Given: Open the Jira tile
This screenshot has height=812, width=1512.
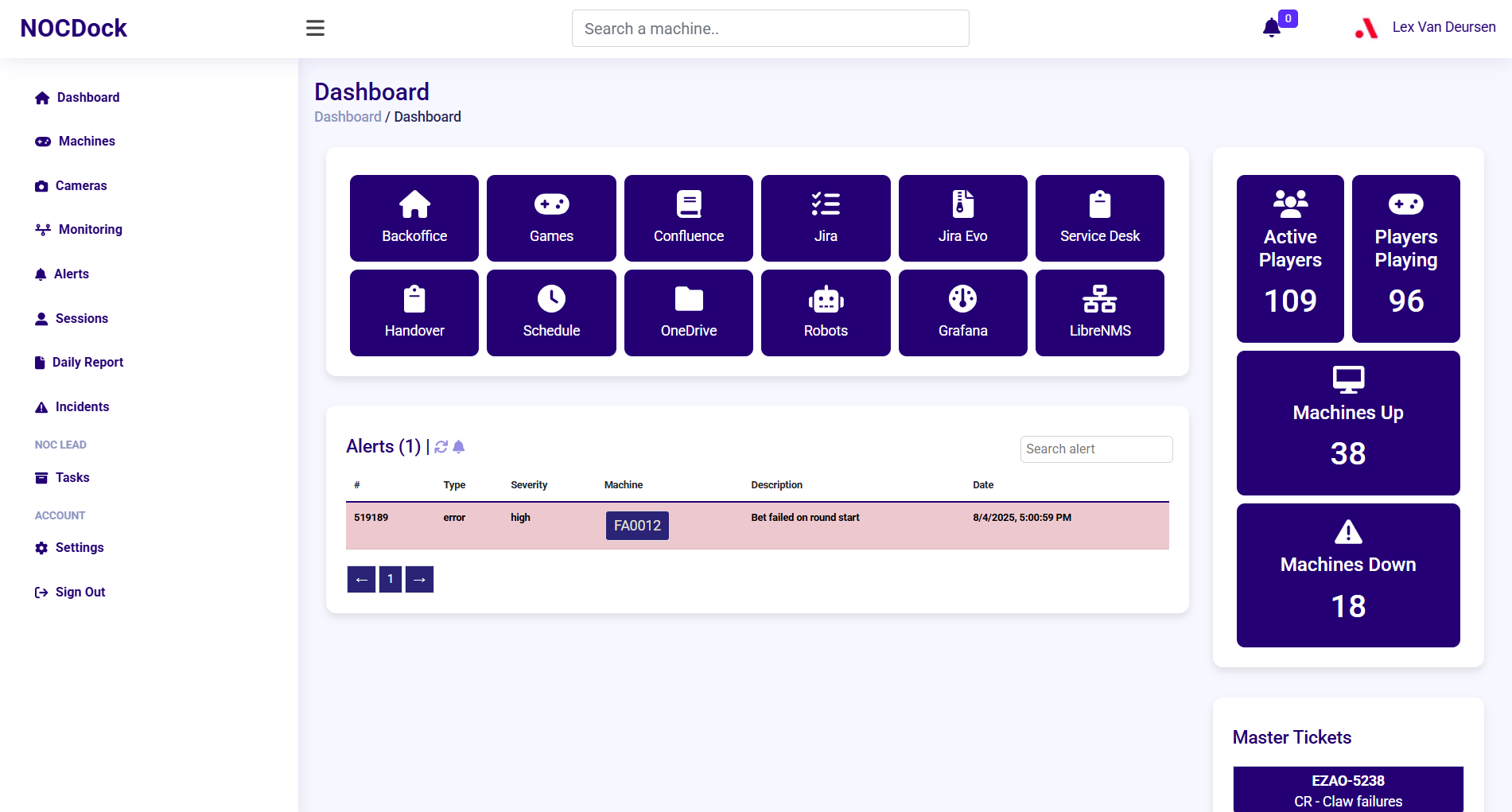Looking at the screenshot, I should [826, 218].
